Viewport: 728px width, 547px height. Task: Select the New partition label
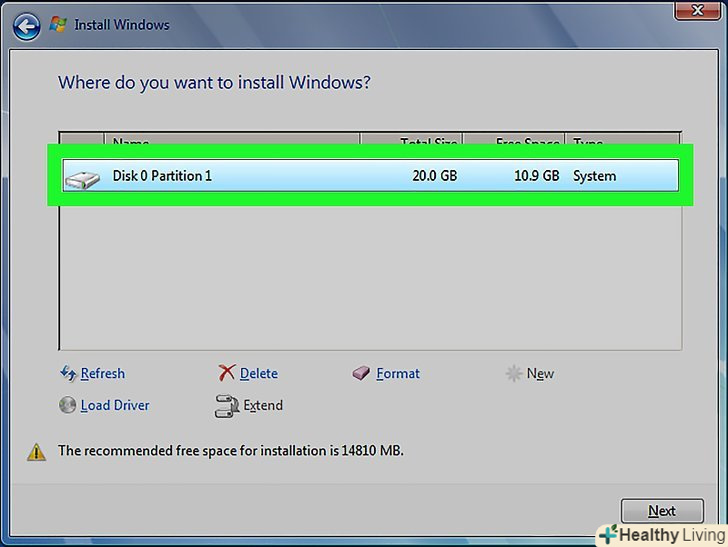coord(540,373)
